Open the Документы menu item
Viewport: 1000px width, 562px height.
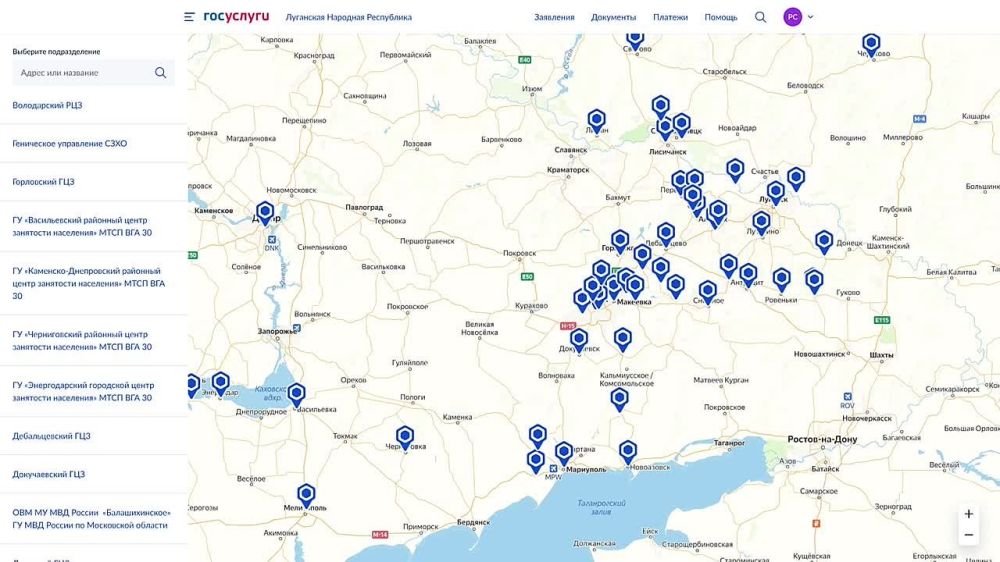(613, 17)
